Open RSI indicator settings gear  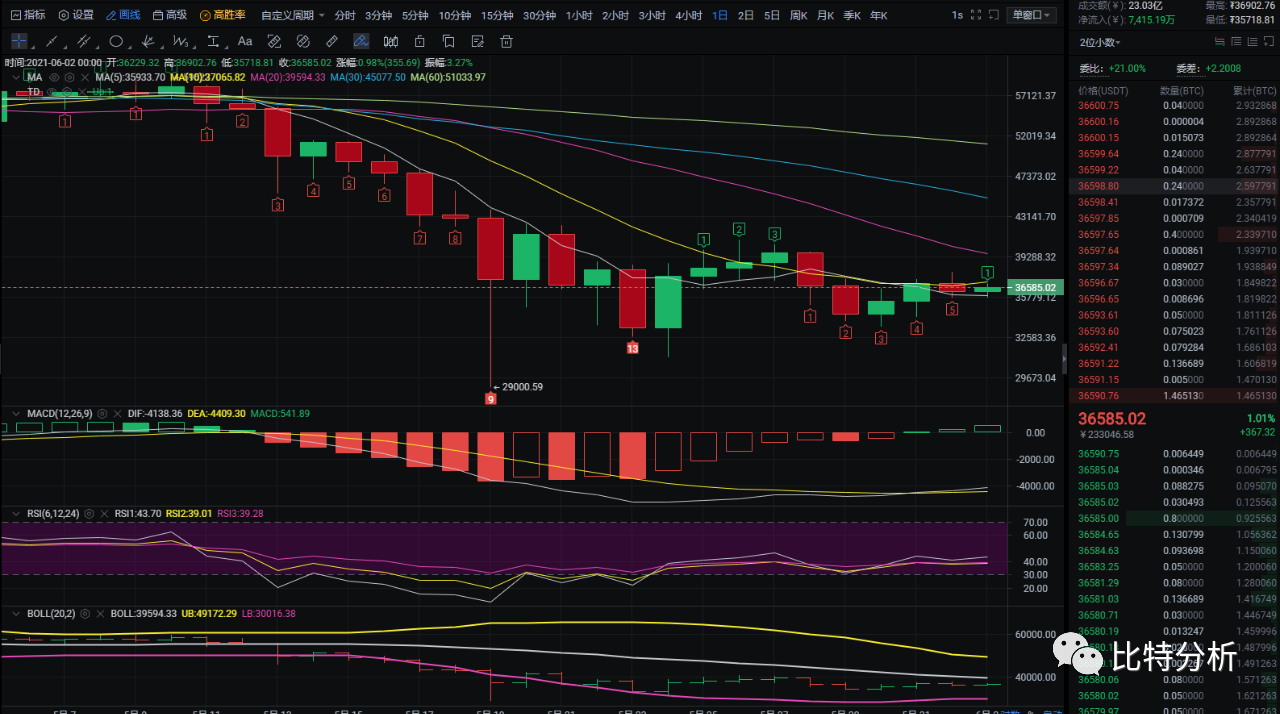coord(89,513)
